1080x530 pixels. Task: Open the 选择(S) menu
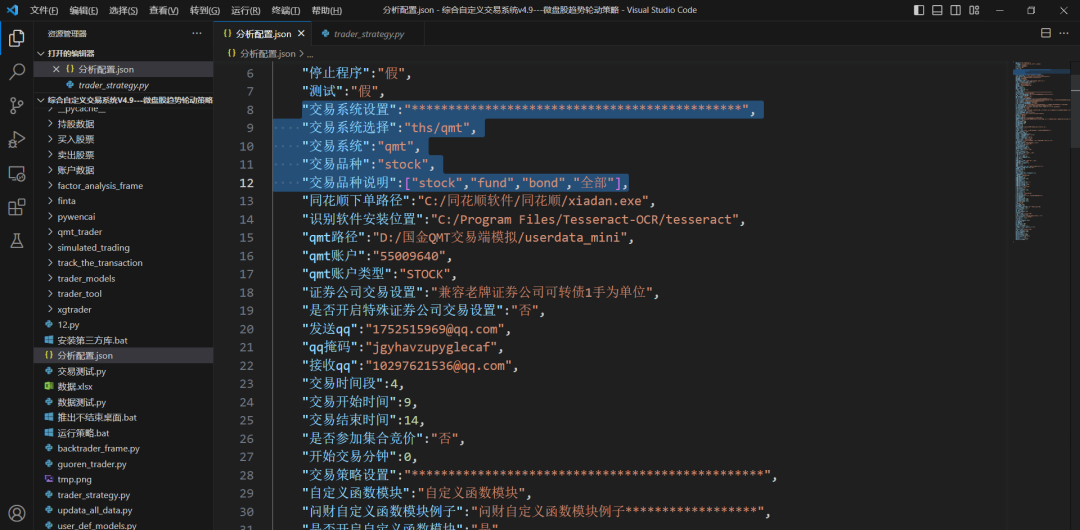pos(123,10)
